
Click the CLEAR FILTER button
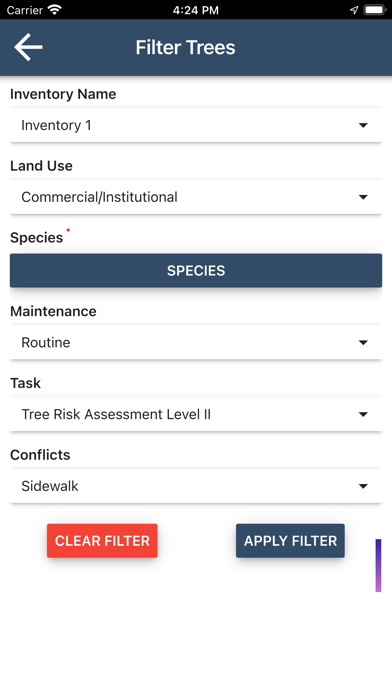click(102, 541)
